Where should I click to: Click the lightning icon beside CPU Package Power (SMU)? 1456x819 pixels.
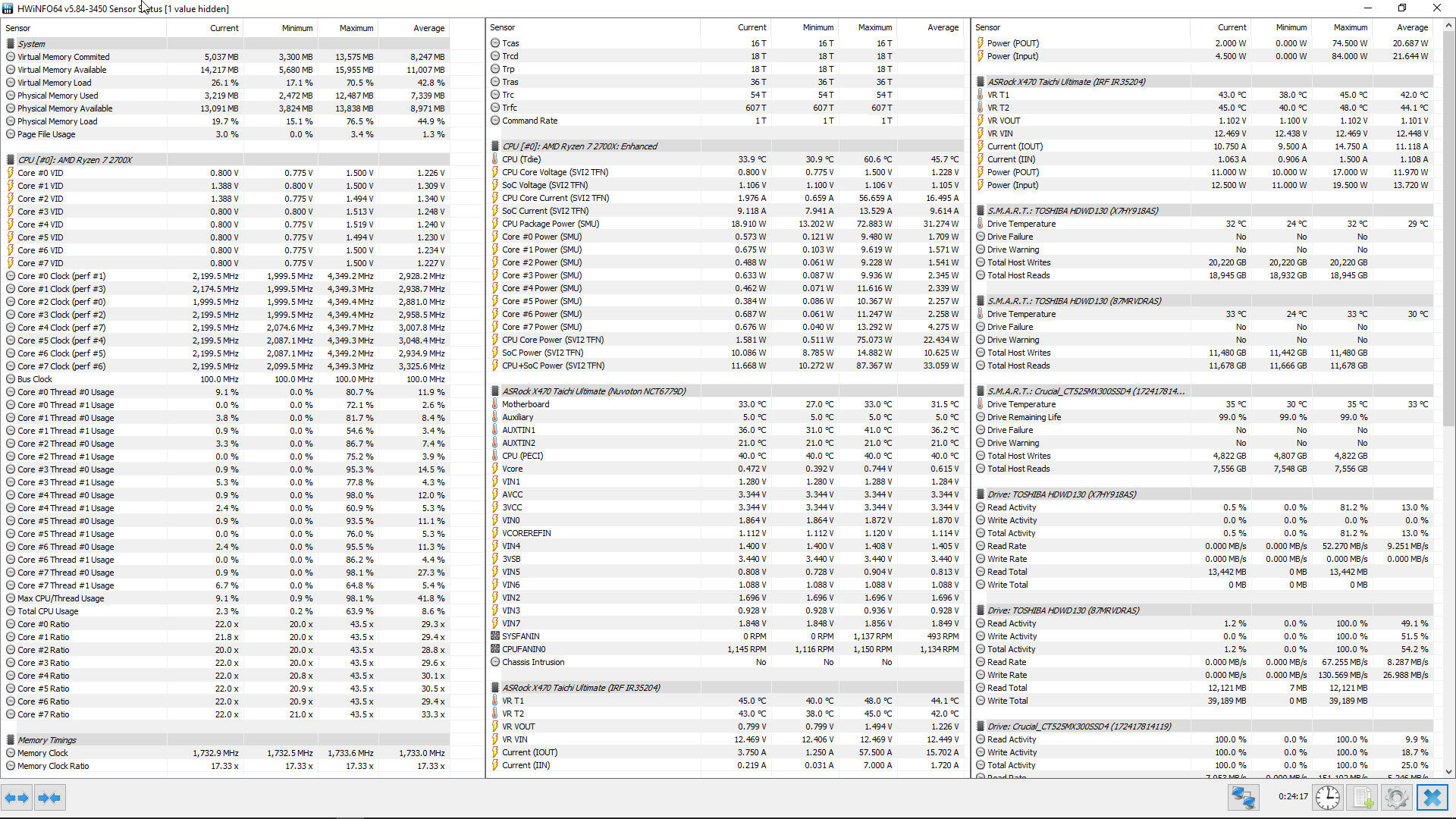[495, 224]
